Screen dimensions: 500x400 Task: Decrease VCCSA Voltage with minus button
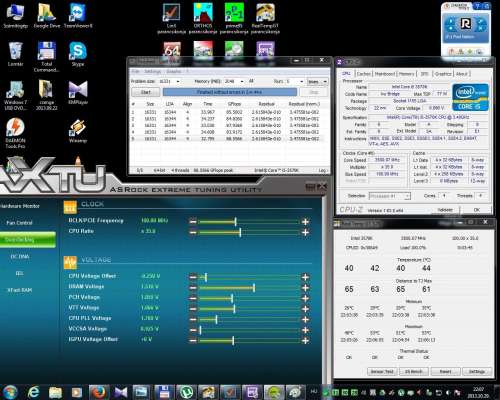[193, 330]
